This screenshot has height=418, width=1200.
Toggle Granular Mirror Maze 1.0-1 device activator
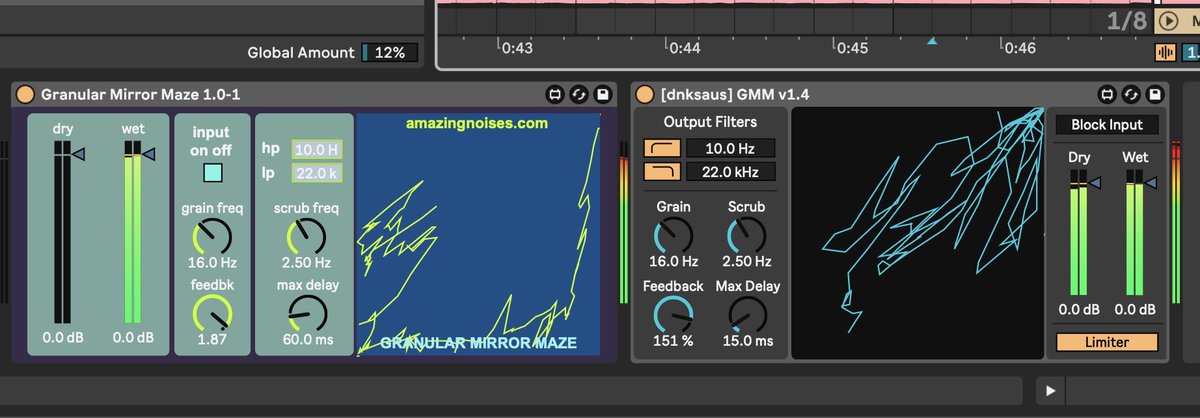coord(26,95)
